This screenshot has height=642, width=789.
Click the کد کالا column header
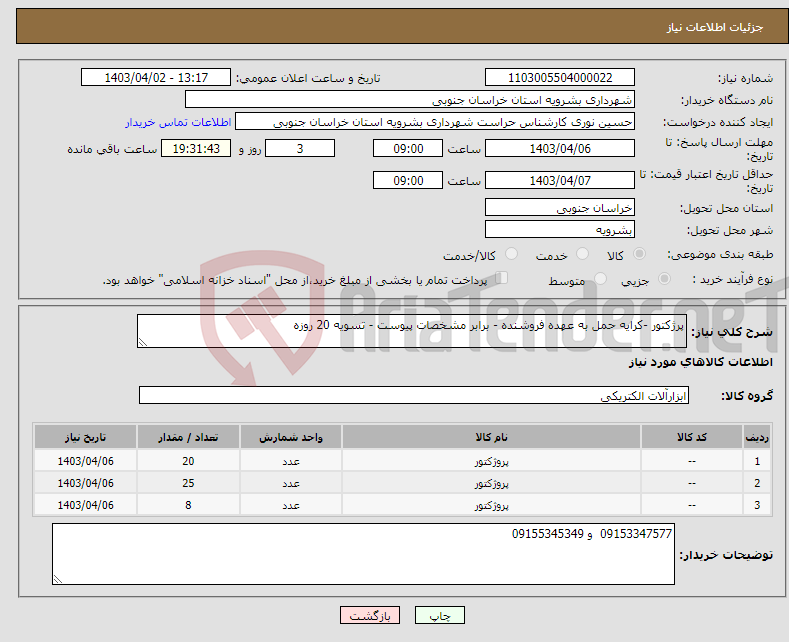click(691, 437)
